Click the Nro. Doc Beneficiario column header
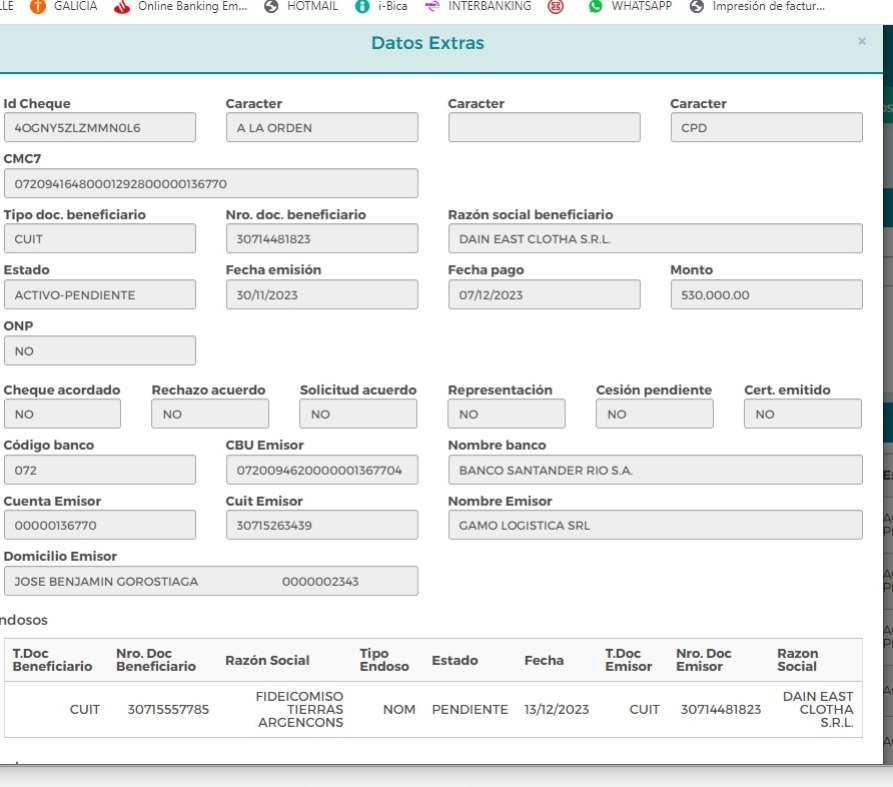 [x=156, y=660]
